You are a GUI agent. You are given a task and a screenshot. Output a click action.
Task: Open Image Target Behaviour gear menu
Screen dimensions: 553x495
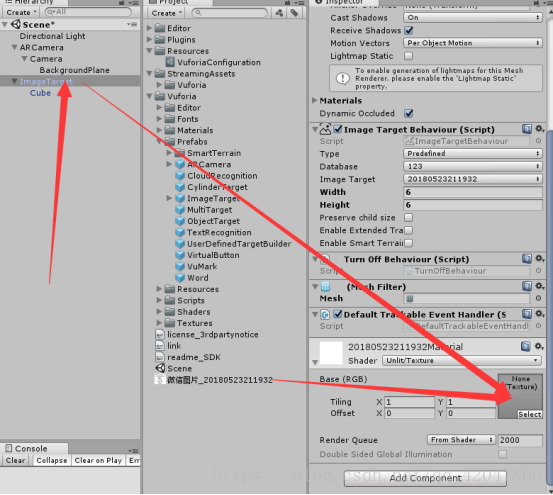tap(540, 129)
